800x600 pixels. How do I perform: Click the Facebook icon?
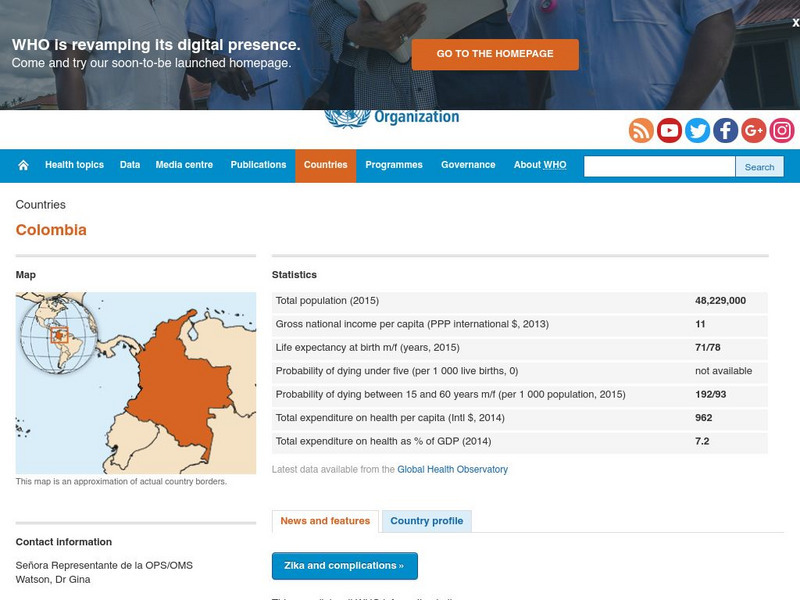pyautogui.click(x=724, y=130)
